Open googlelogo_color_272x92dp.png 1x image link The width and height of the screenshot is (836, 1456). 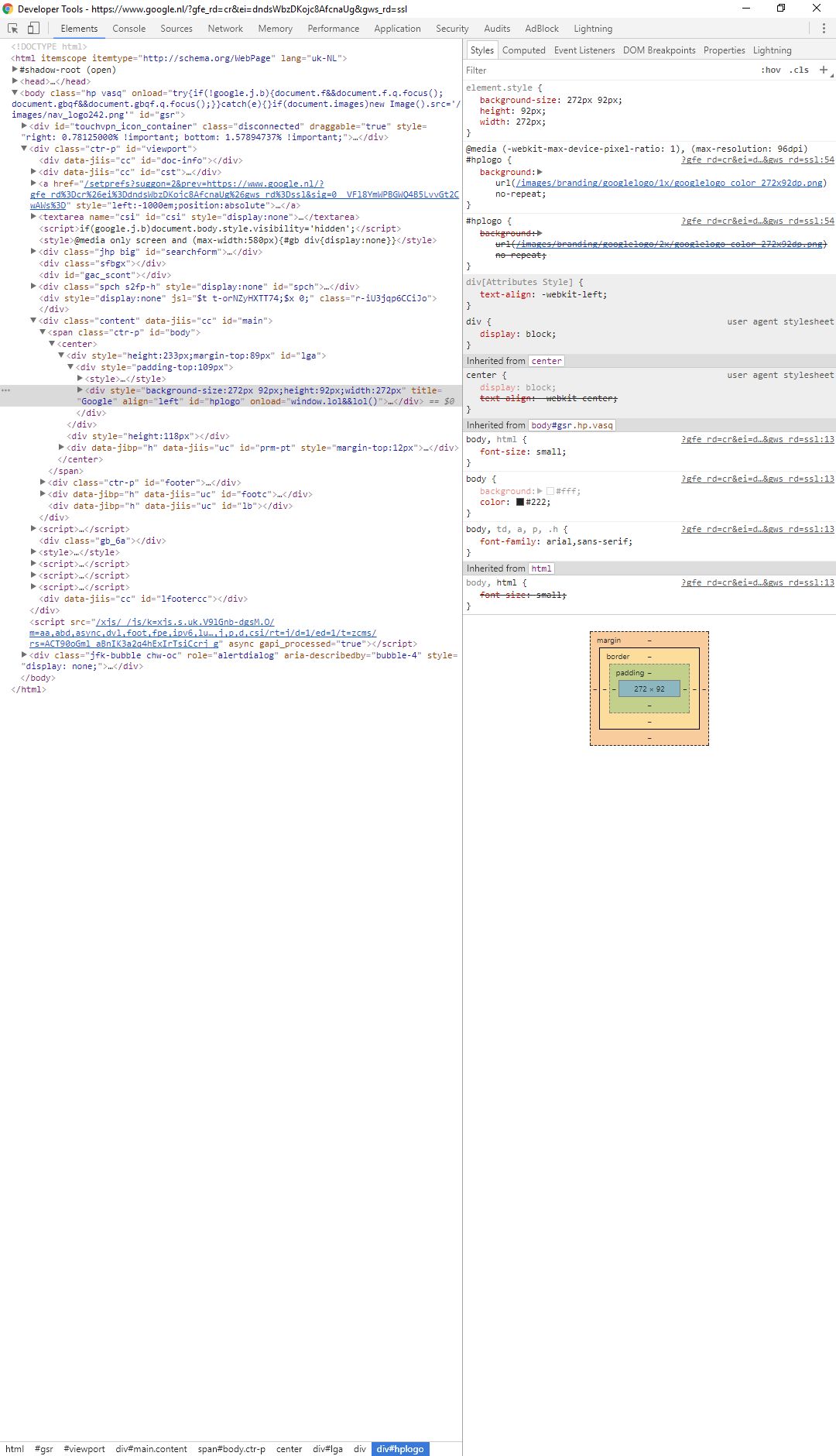(670, 183)
